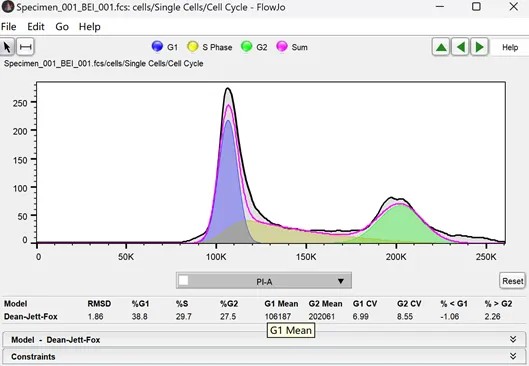Go up with the green up arrow
This screenshot has height=366, width=529.
(441, 47)
